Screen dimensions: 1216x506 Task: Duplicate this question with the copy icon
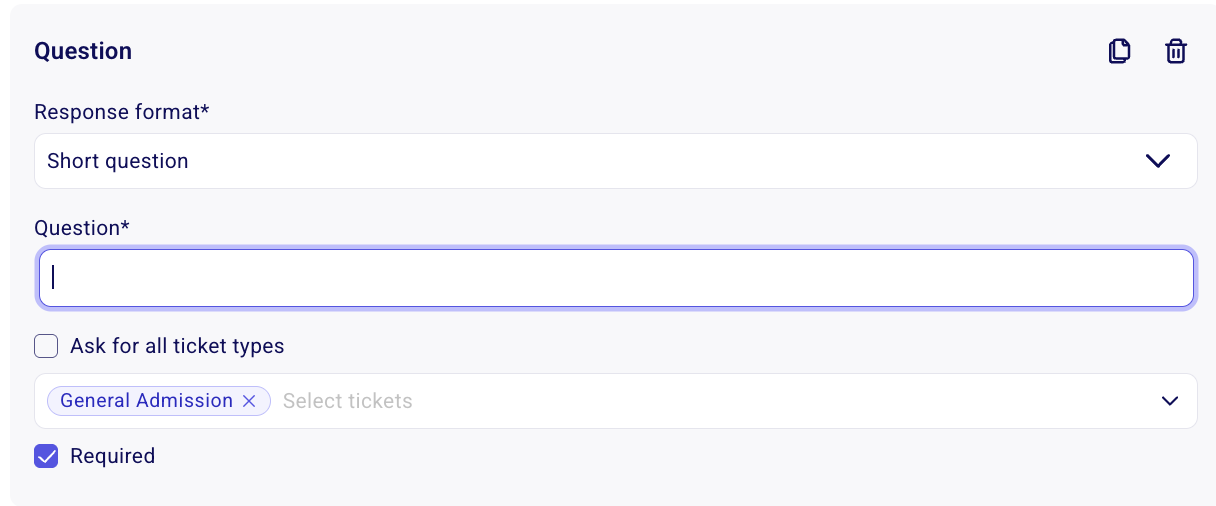[1120, 51]
